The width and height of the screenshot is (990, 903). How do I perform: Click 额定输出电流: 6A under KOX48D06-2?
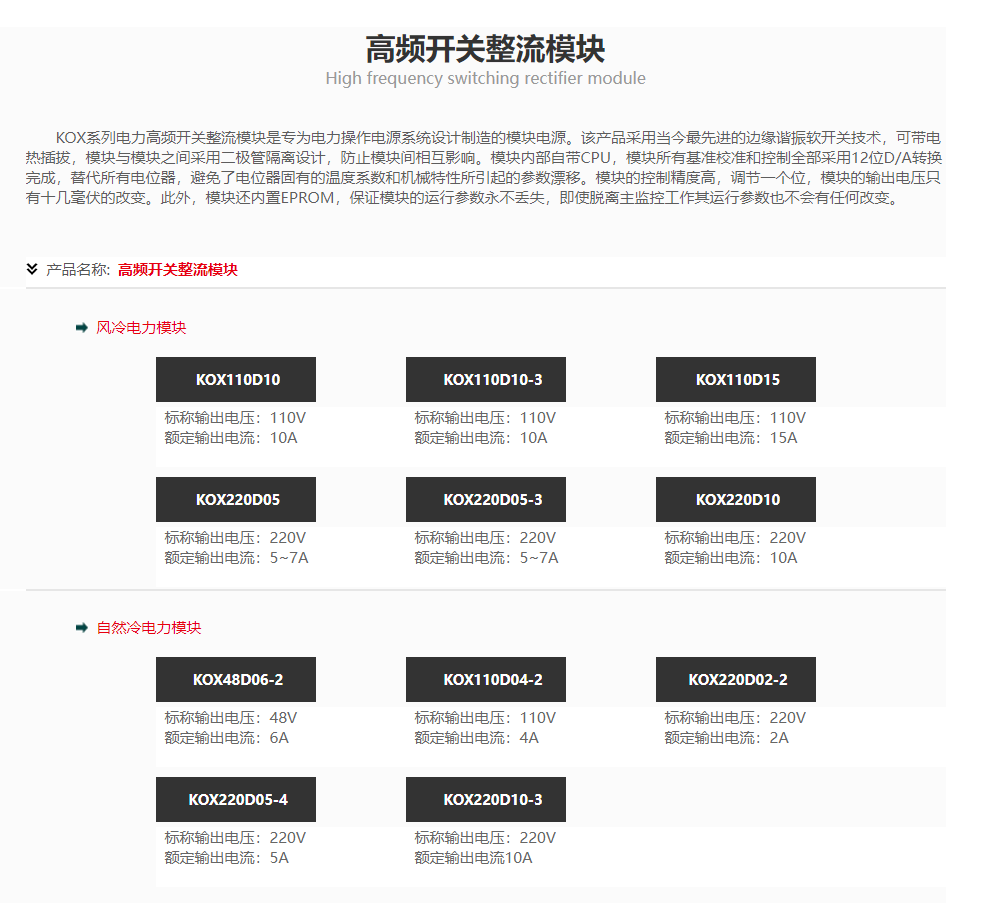tap(227, 738)
